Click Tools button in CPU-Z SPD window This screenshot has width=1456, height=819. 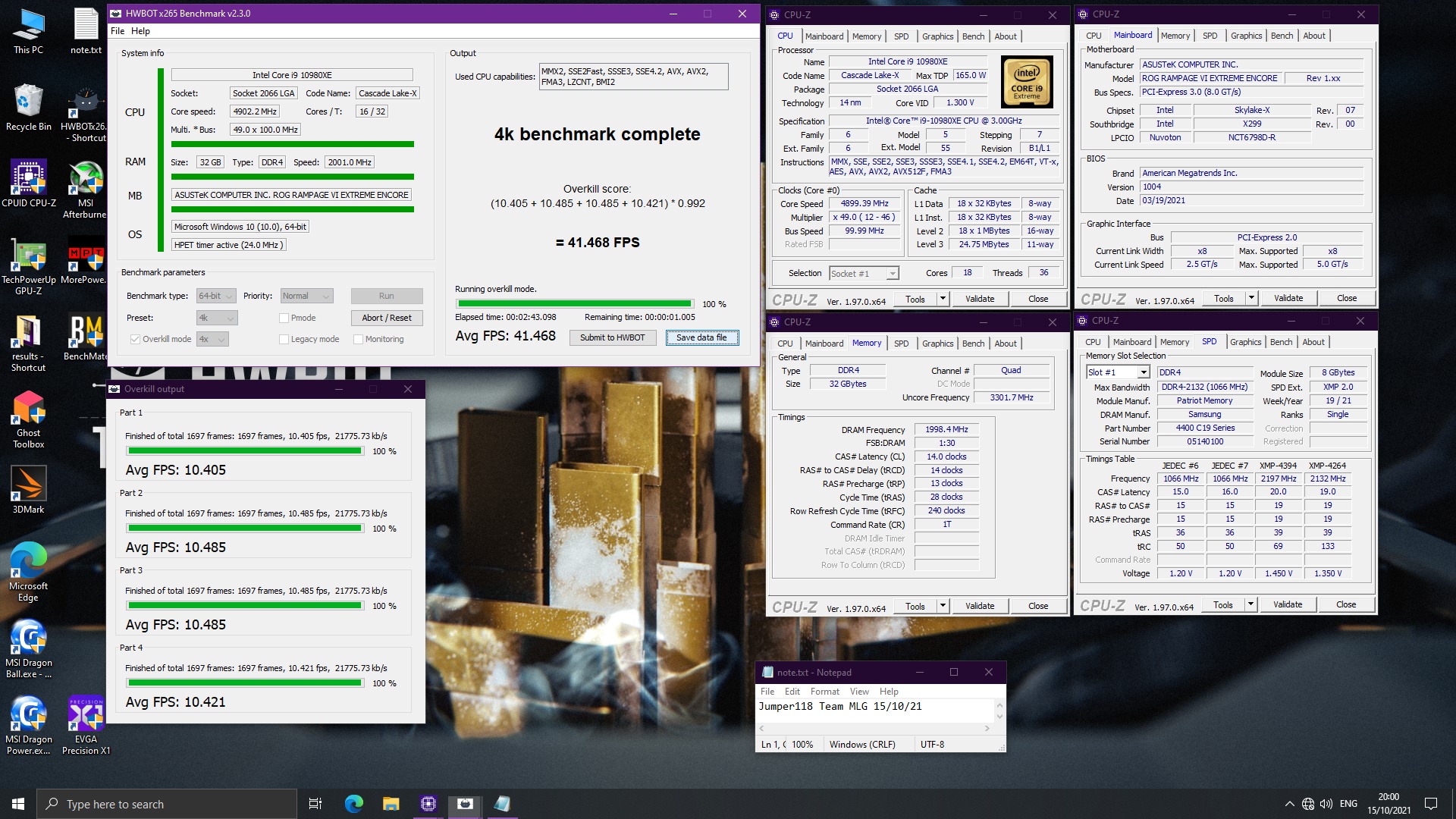coord(1222,604)
